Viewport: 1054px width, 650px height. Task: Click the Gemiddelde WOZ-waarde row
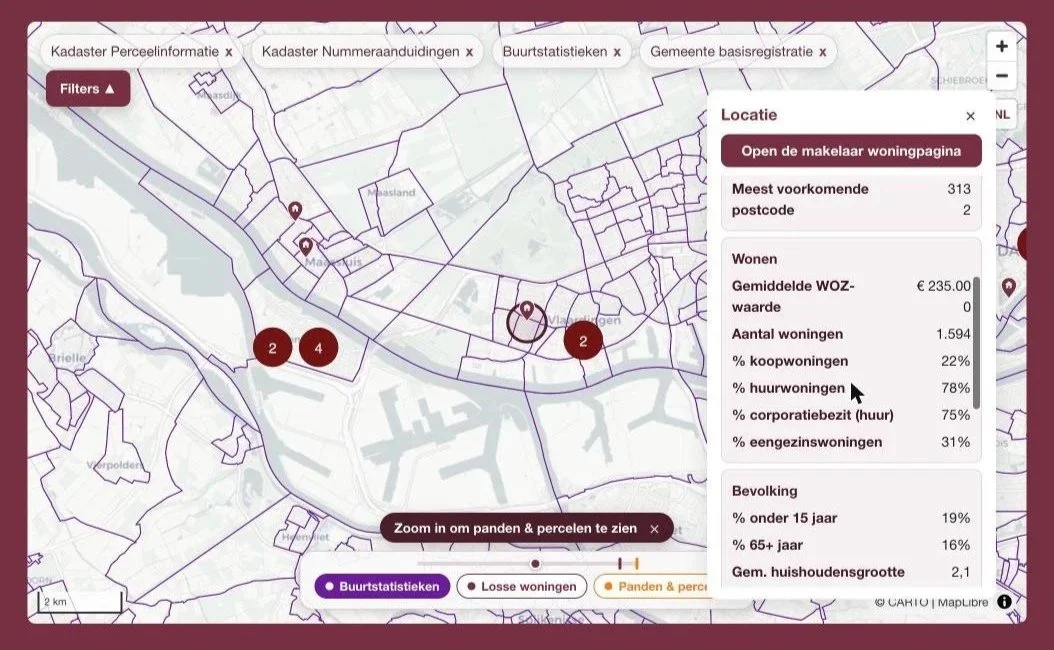[x=851, y=296]
